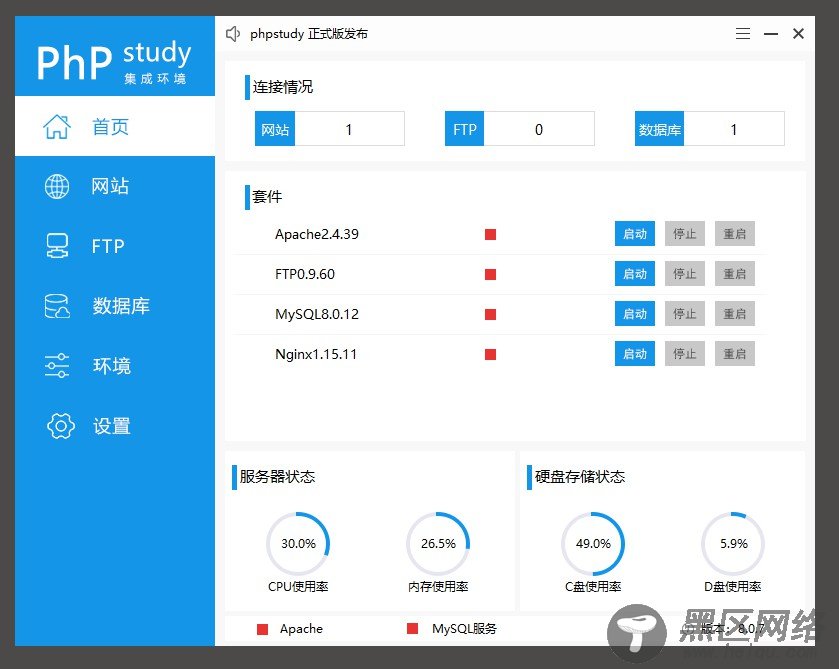The height and width of the screenshot is (669, 839).
Task: Stop Nginx1.15.11 with 停止 button
Action: pos(685,353)
